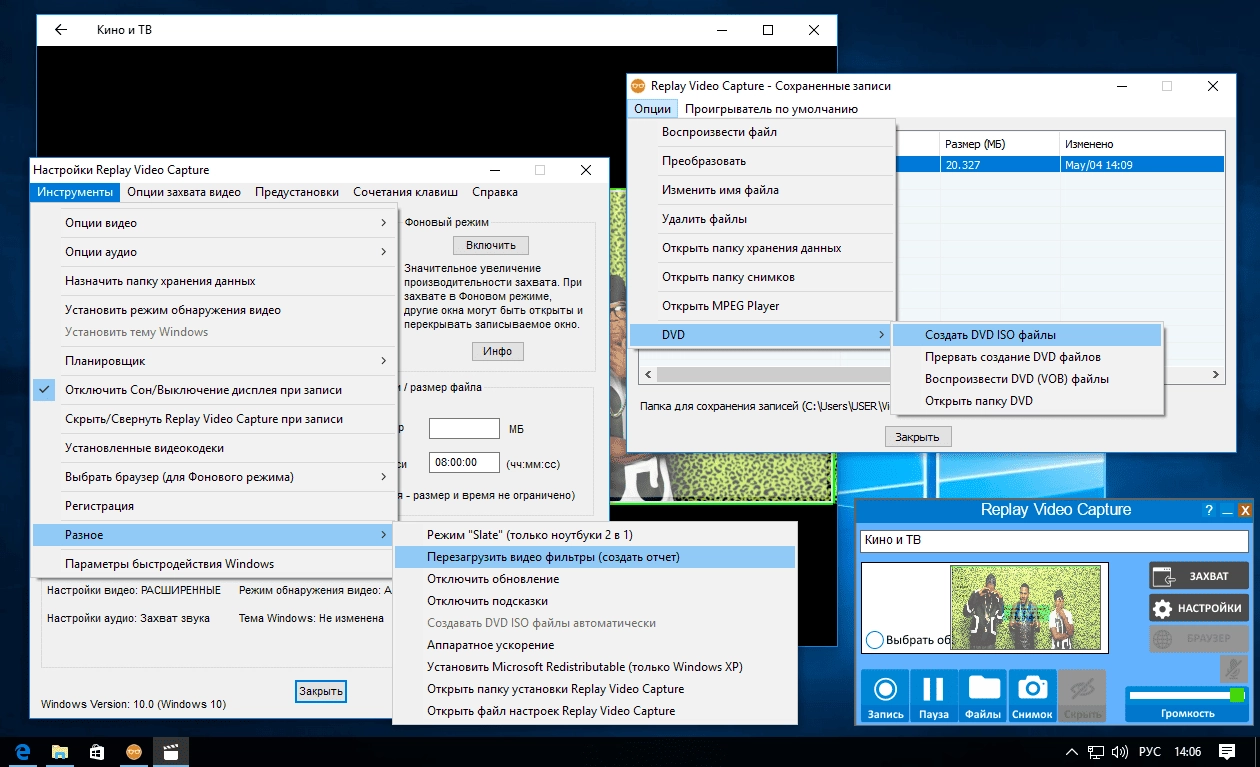Click the 08:00:00 time input field
1260x767 pixels.
click(464, 463)
